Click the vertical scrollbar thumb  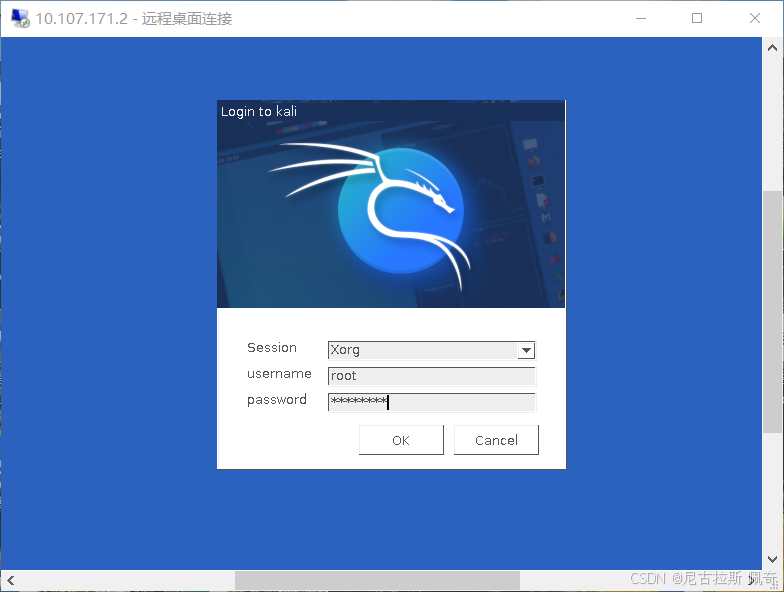(772, 312)
